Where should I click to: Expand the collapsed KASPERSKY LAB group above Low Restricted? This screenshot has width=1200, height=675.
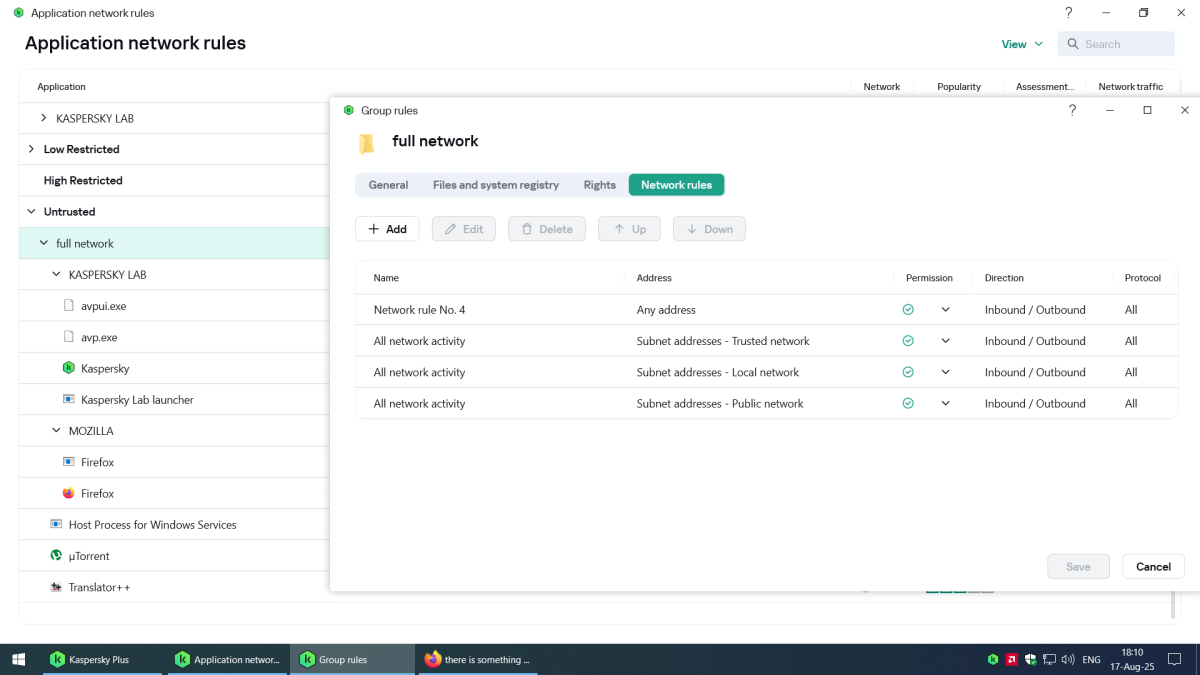click(44, 118)
